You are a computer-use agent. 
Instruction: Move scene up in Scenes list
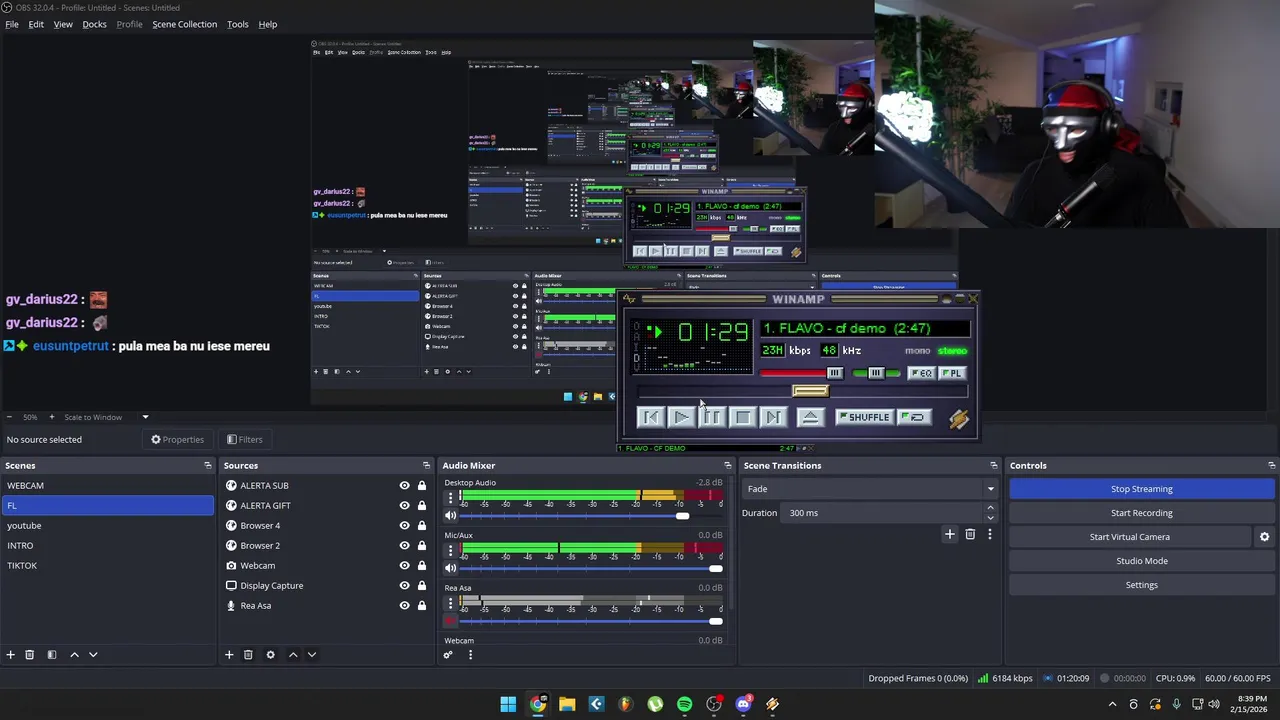[x=74, y=655]
